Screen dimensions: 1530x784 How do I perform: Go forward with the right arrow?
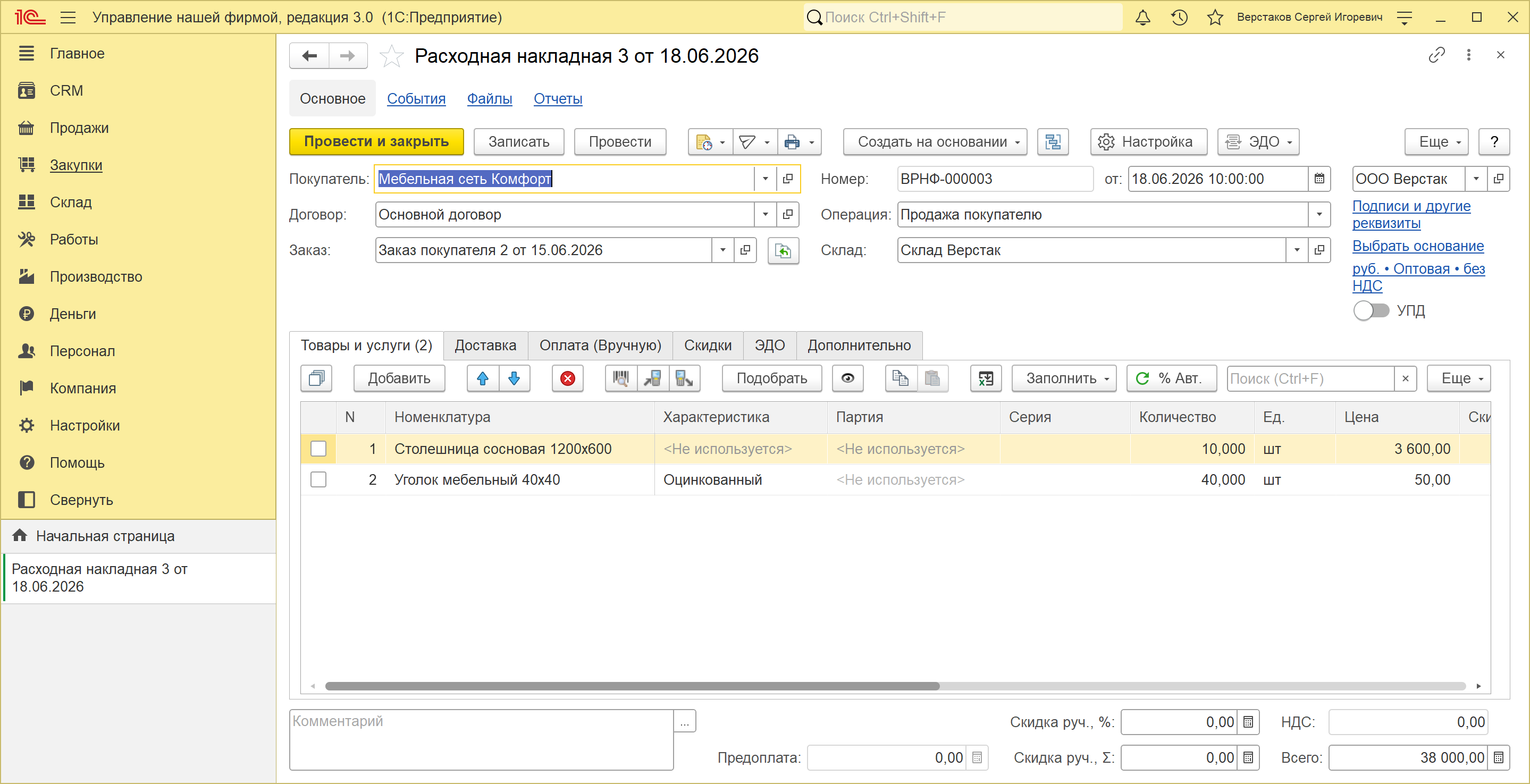(348, 56)
